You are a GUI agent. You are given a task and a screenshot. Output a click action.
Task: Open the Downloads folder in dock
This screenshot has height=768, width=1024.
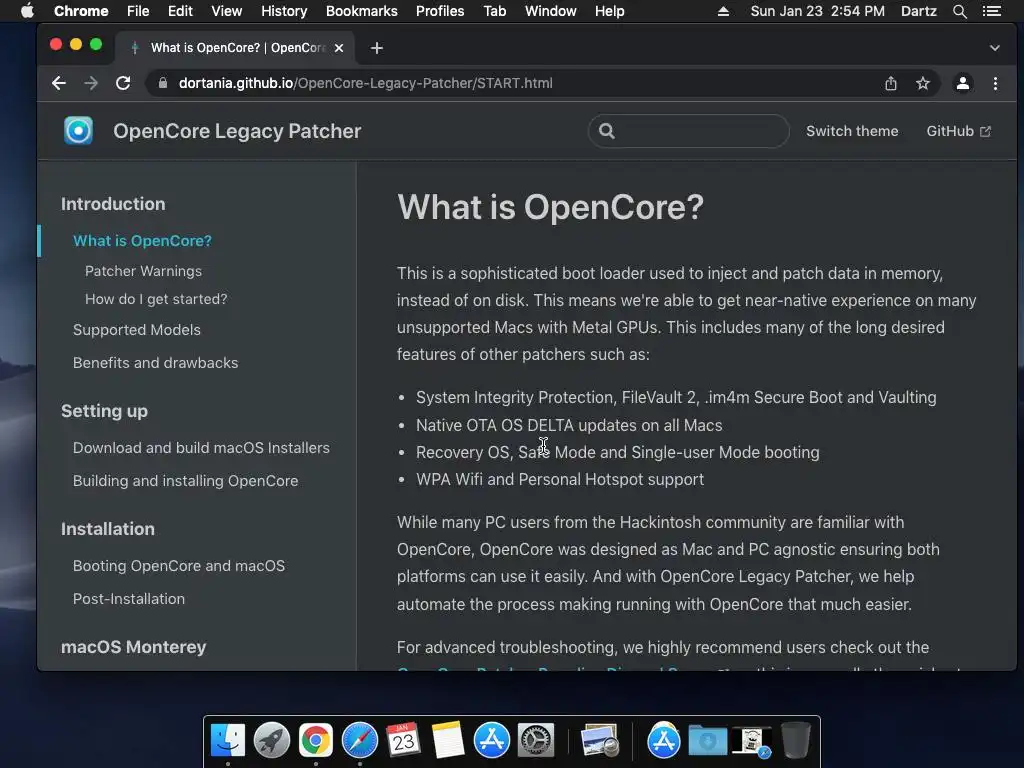(707, 741)
